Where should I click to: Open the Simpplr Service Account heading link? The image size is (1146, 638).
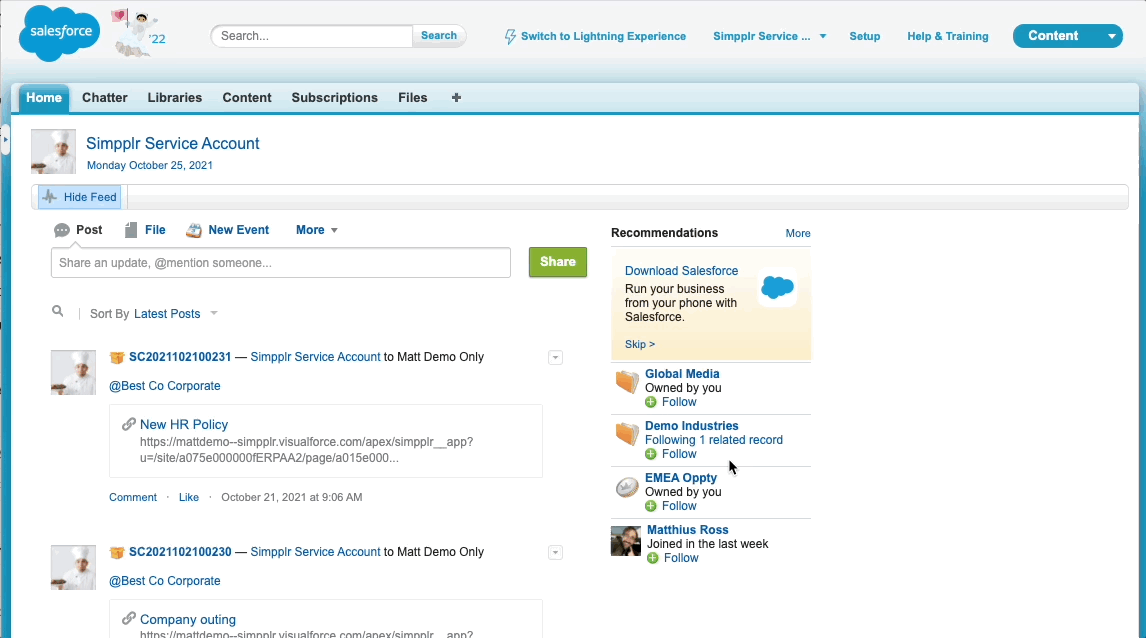pos(172,143)
